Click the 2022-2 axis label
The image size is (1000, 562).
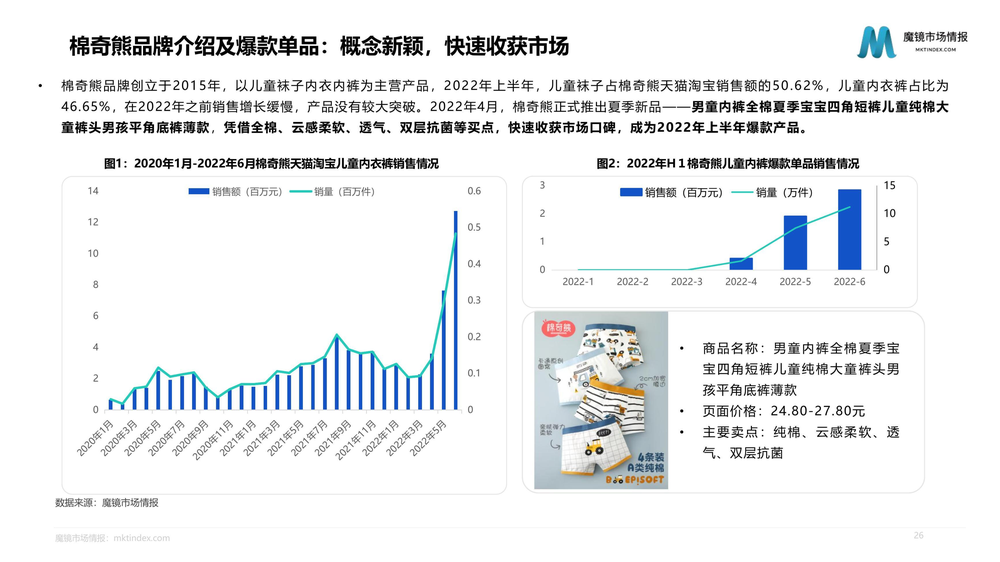point(632,281)
